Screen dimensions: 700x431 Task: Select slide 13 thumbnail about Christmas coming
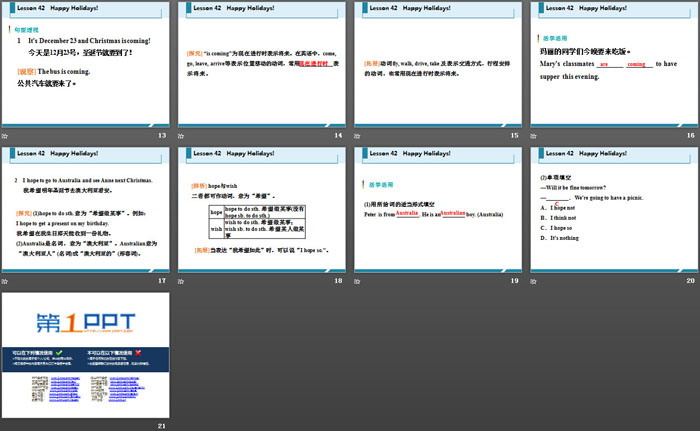[86, 64]
